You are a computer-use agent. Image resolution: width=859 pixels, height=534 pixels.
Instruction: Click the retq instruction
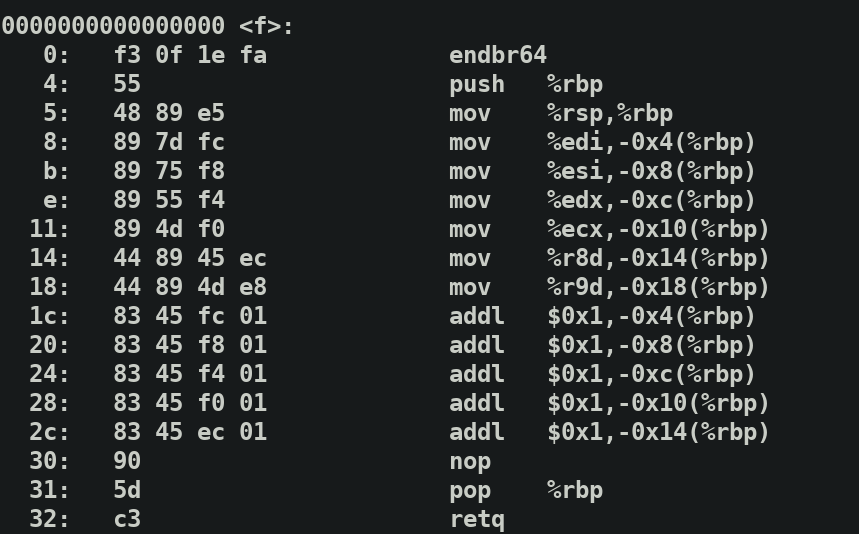pos(476,519)
